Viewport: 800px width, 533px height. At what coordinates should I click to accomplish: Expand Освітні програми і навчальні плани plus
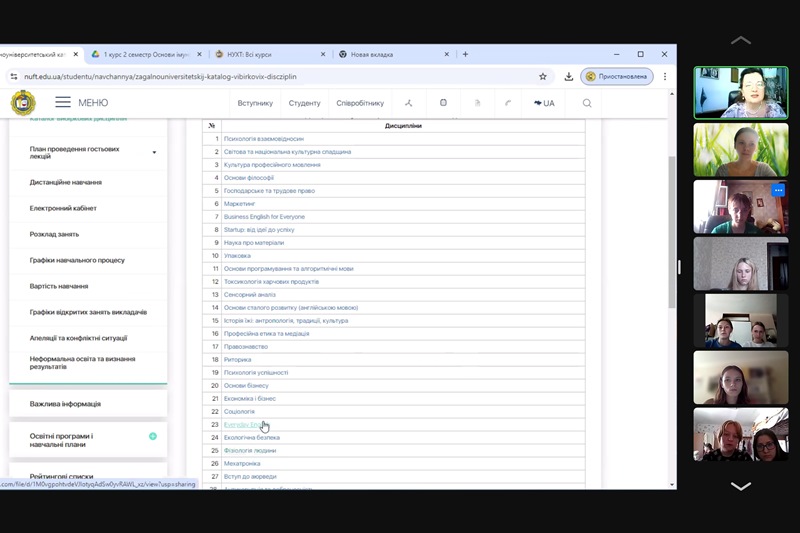tap(153, 437)
